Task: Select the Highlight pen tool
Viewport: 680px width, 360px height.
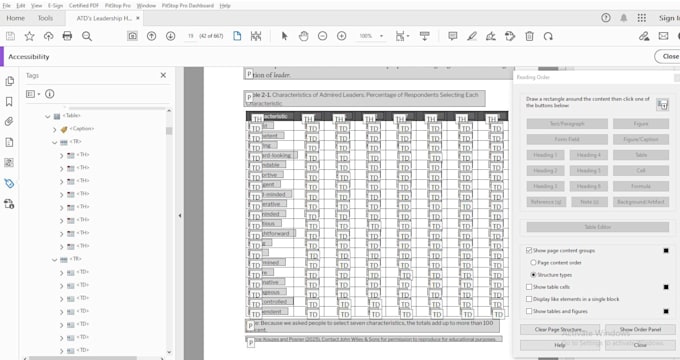Action: (472, 36)
